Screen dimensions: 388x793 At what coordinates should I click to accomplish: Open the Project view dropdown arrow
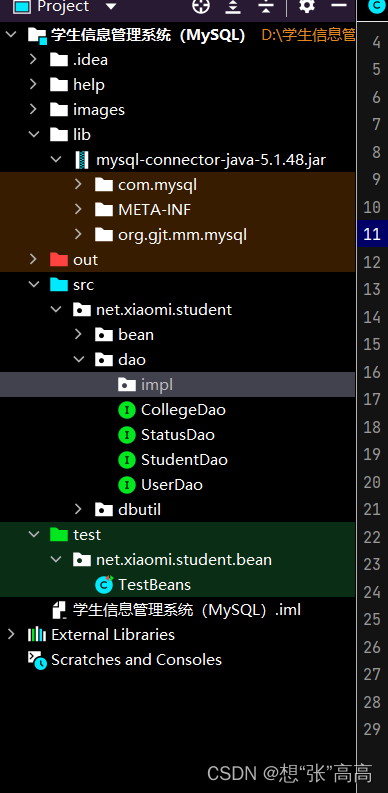click(111, 7)
